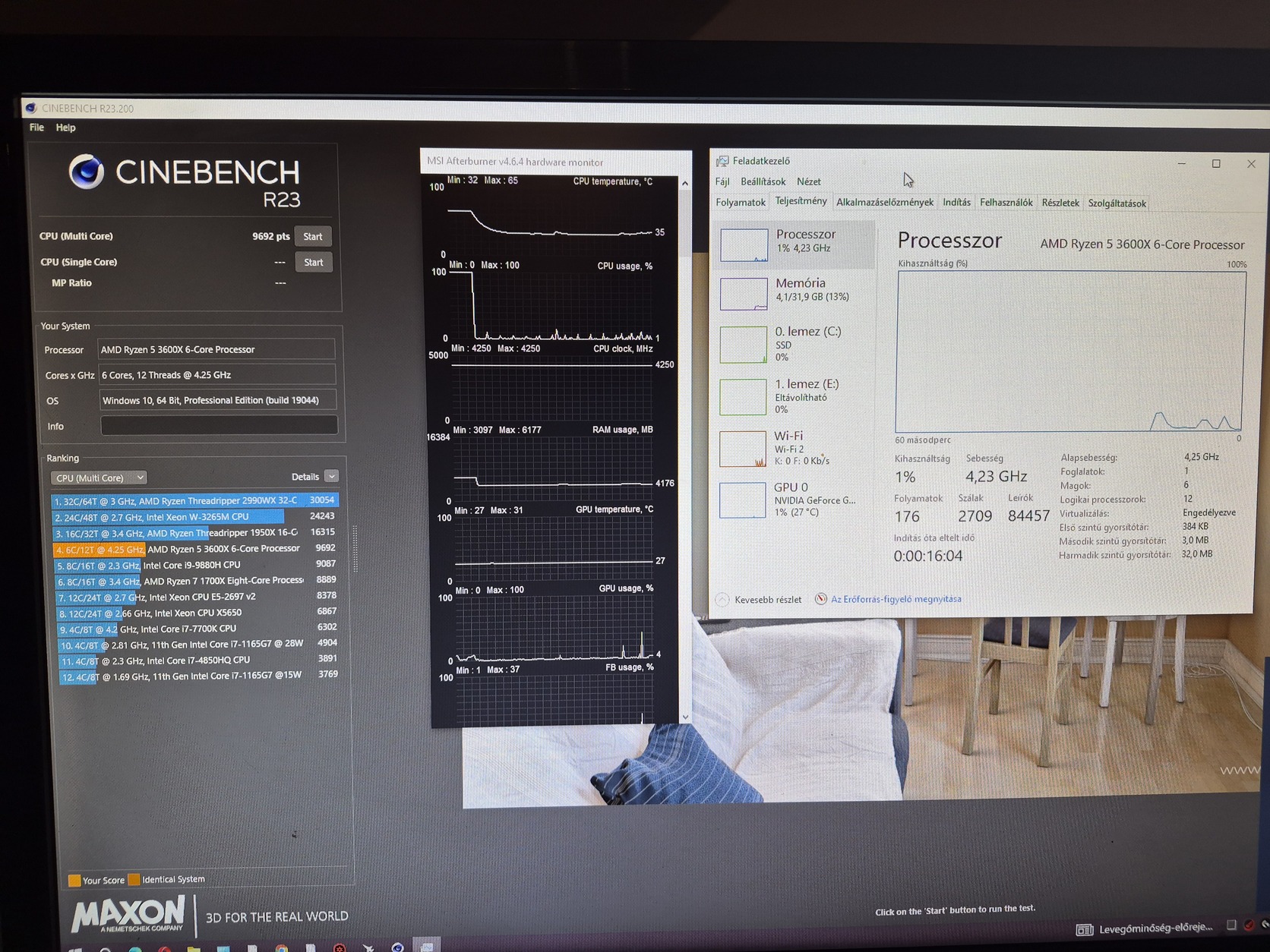
Task: Click the 9692 pts multi core score
Action: [x=271, y=236]
